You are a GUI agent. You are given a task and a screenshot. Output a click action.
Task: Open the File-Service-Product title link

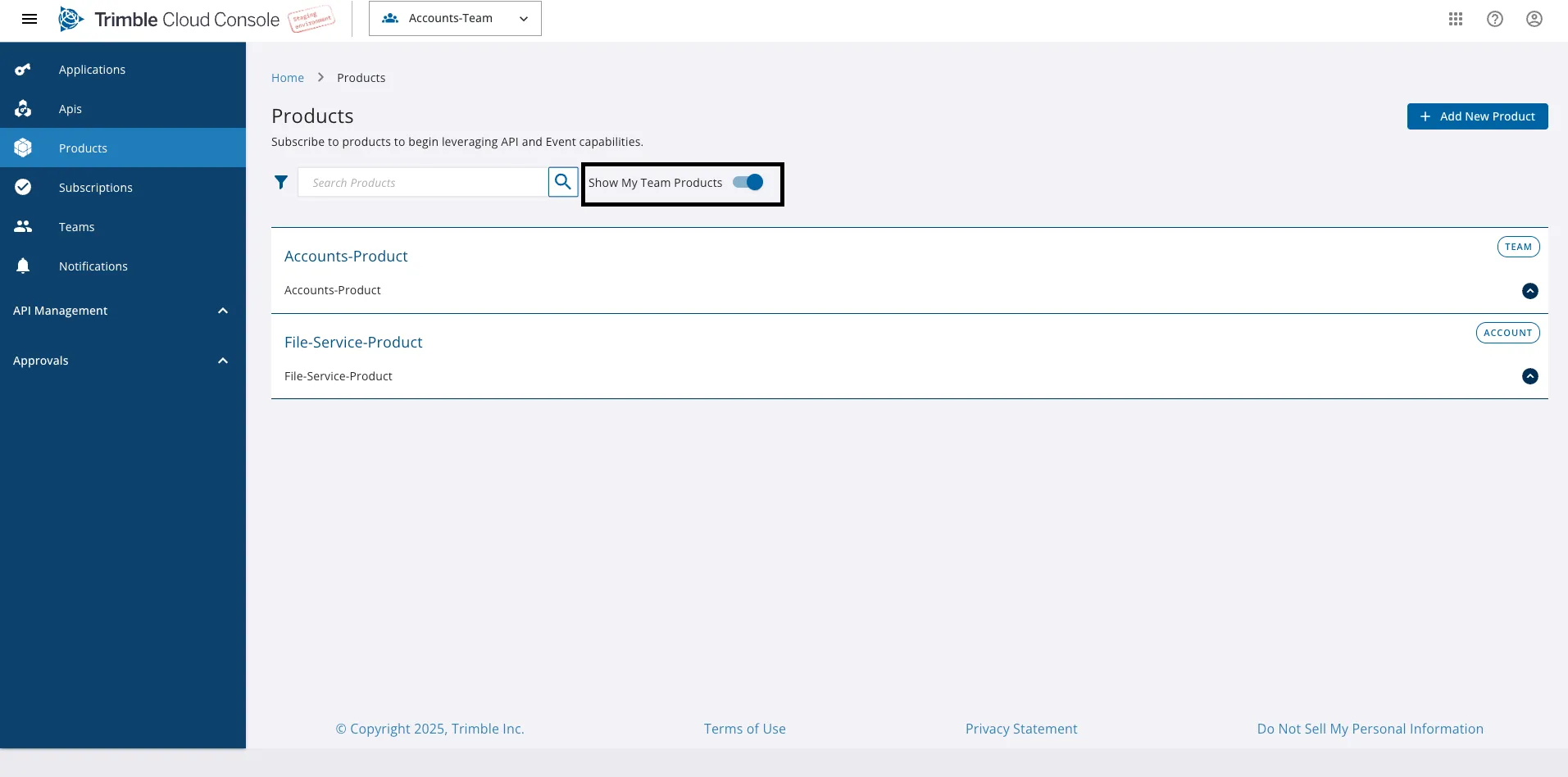(x=353, y=342)
